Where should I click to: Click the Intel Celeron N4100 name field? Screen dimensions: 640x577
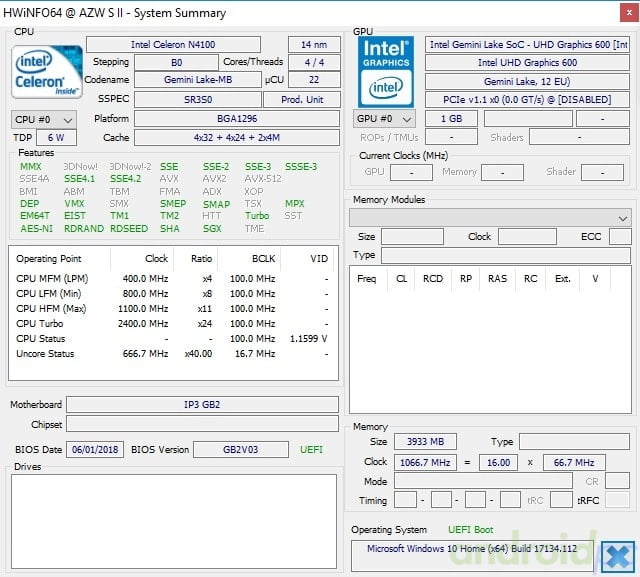point(173,44)
